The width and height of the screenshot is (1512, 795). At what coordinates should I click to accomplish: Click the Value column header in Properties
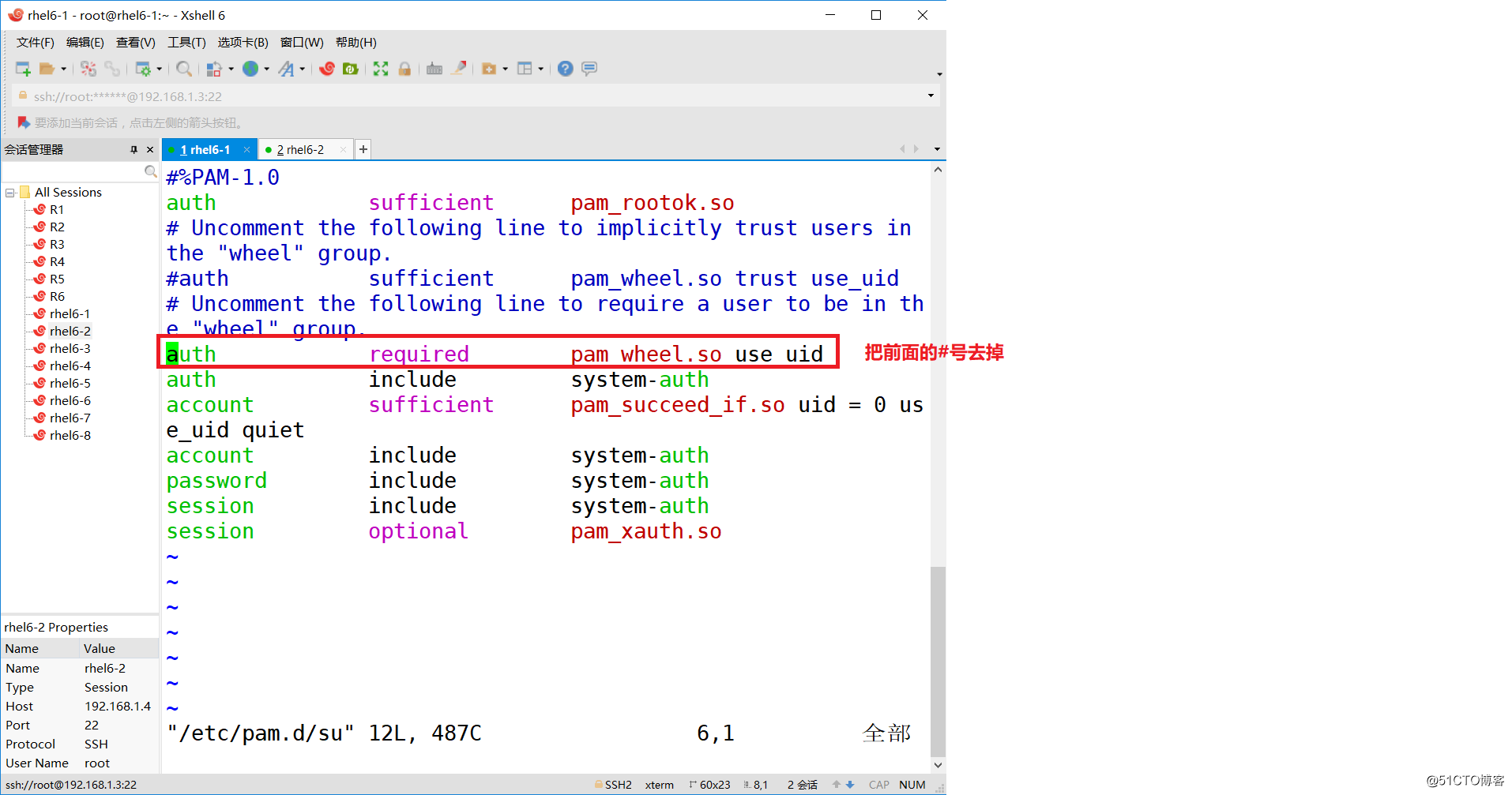[x=119, y=648]
